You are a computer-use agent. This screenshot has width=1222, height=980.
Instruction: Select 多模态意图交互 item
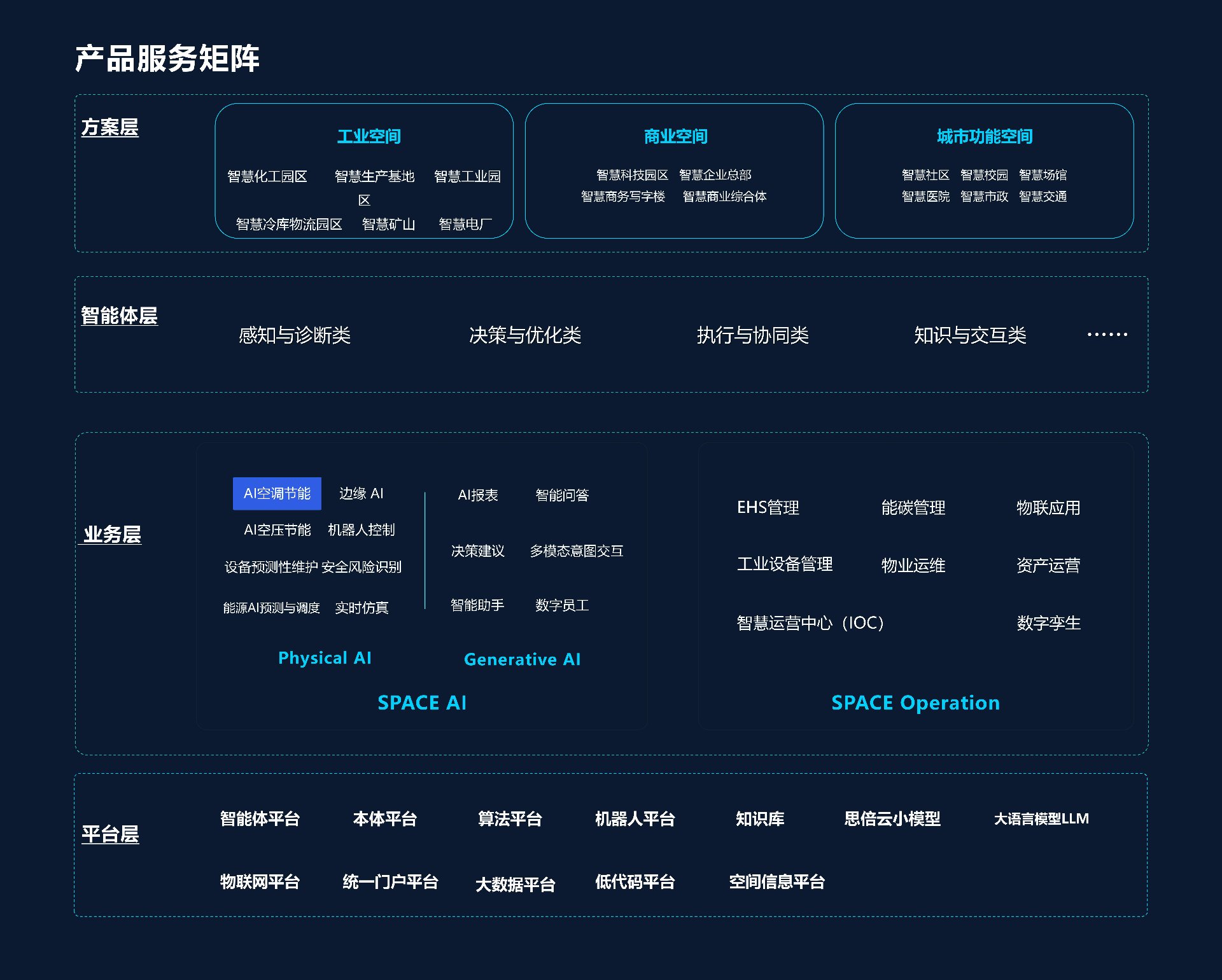[x=576, y=551]
